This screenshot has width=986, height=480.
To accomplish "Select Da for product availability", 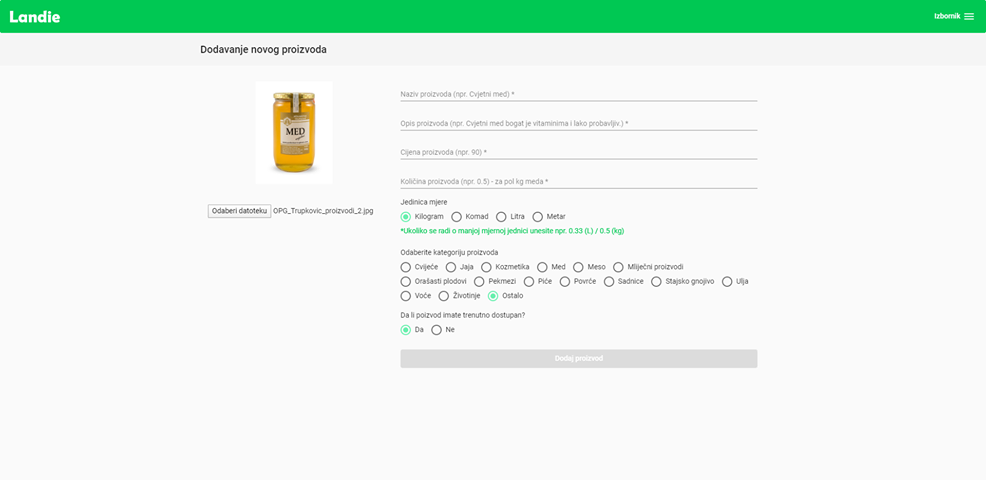I will tap(406, 330).
